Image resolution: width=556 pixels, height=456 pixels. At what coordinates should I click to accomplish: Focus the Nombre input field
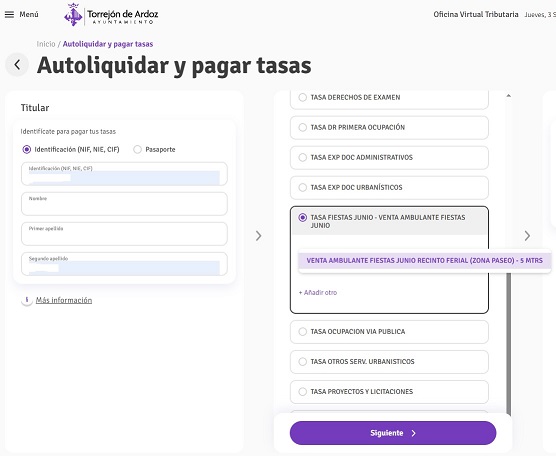pos(124,204)
